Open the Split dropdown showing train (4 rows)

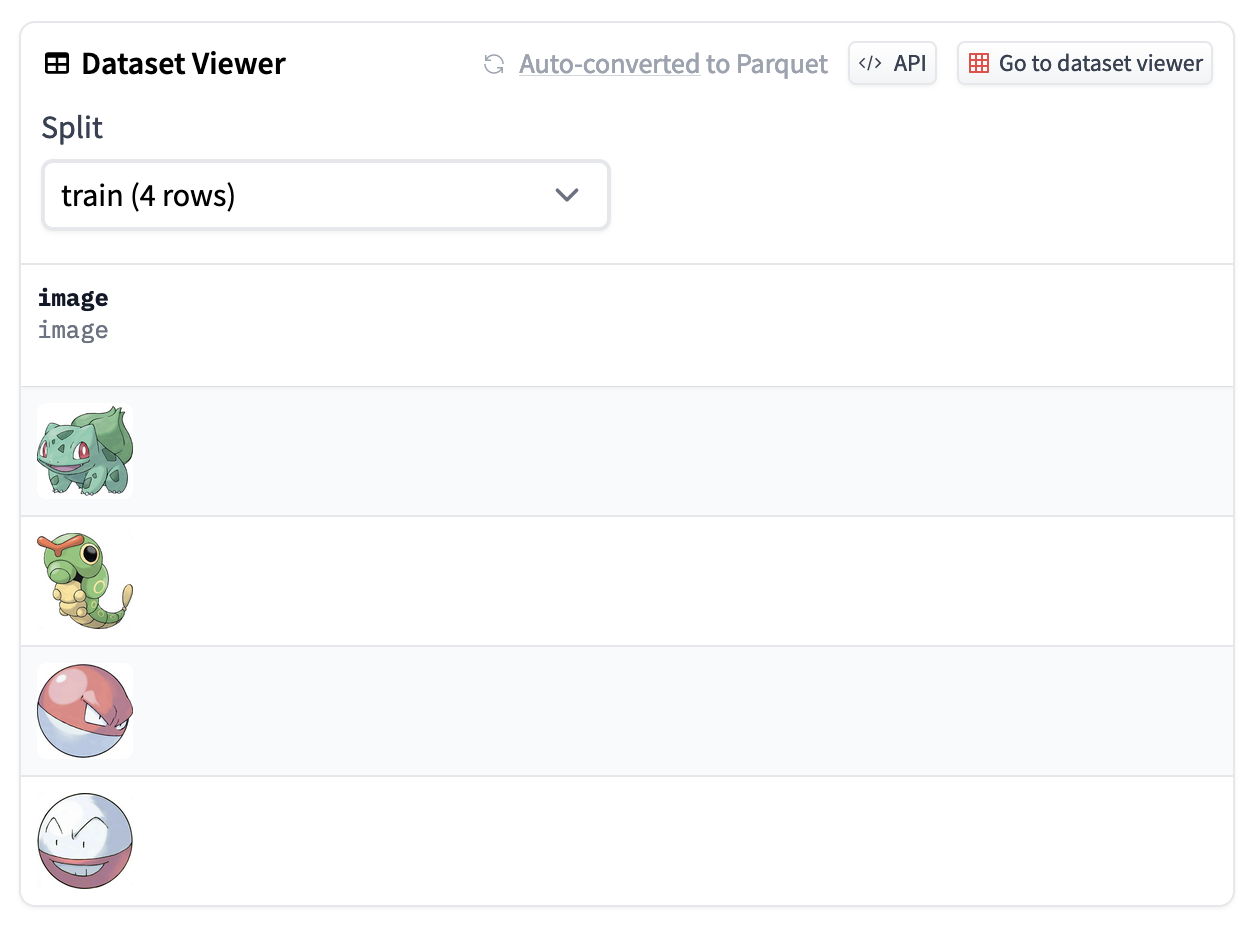point(325,195)
